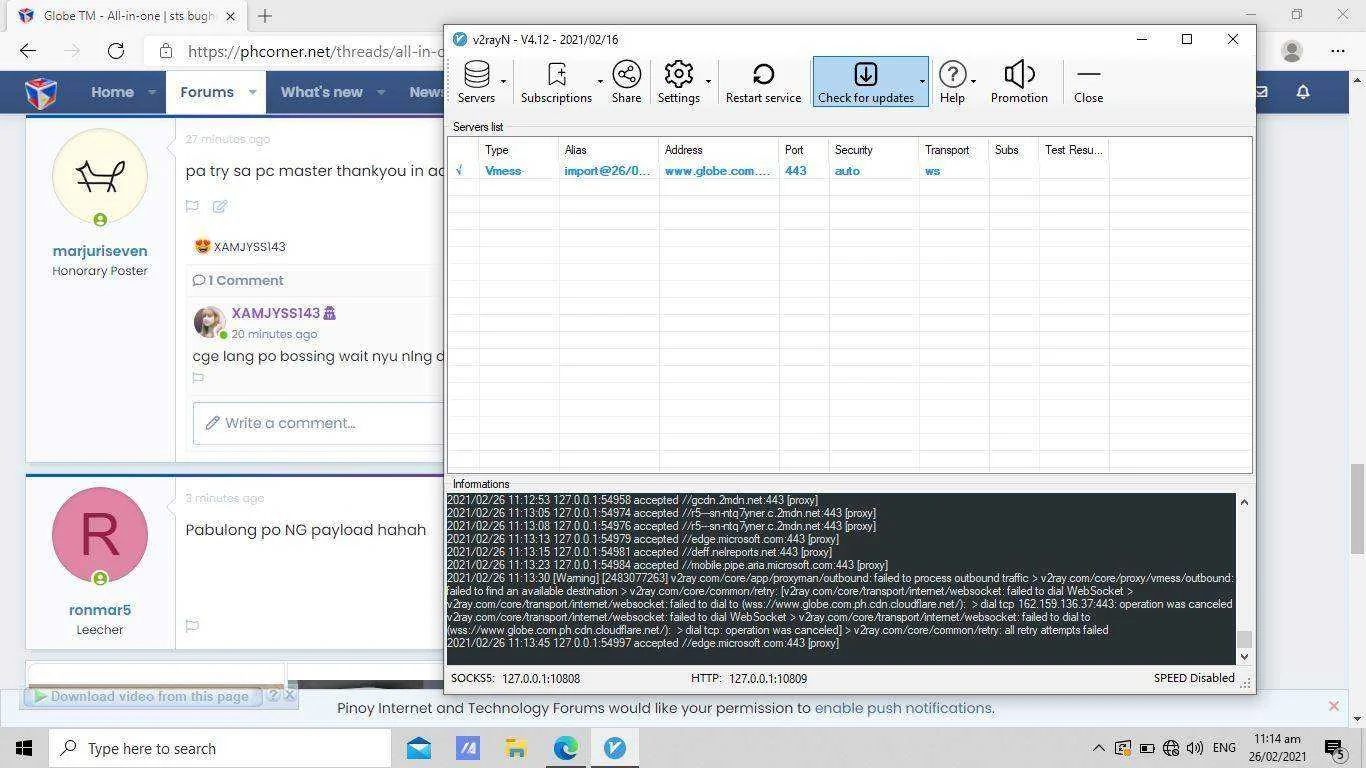Edit marjuriseven's post with the pencil icon
Viewport: 1366px width, 768px height.
click(220, 206)
